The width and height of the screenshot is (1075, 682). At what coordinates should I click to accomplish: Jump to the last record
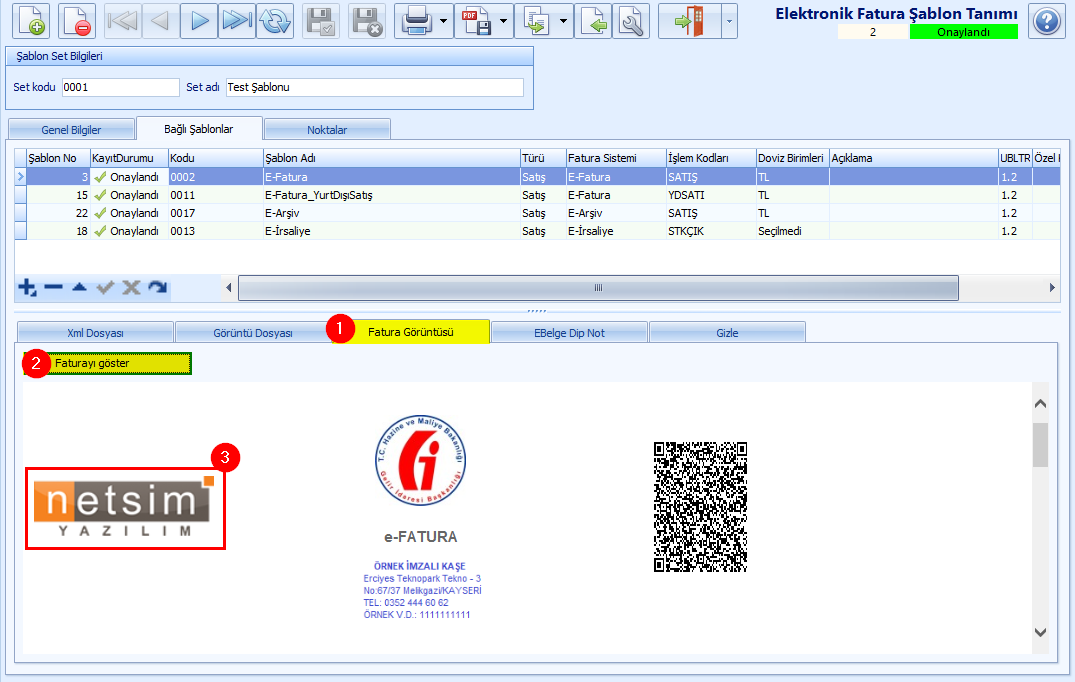coord(237,21)
